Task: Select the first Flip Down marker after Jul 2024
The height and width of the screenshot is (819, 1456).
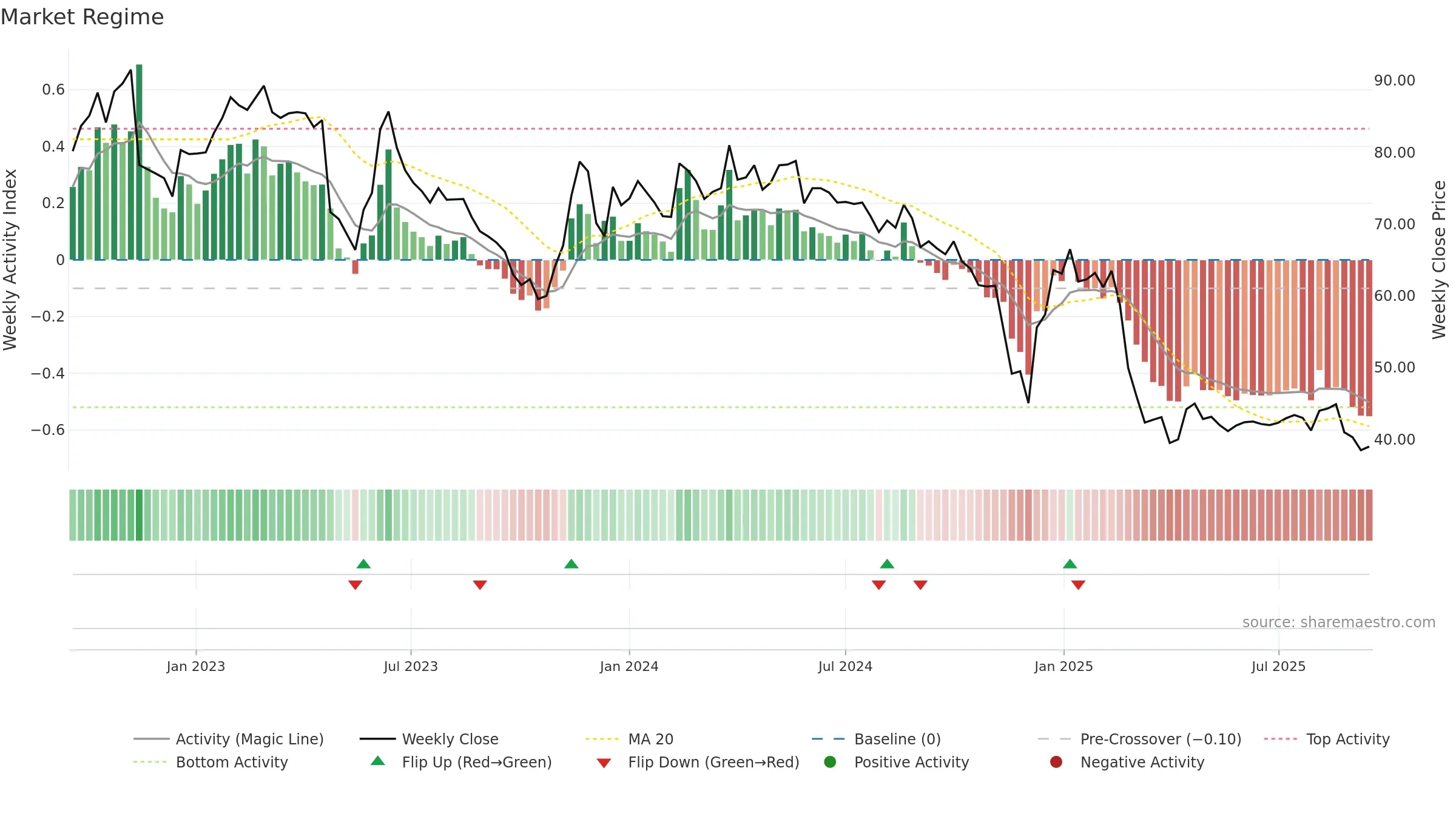Action: click(x=878, y=585)
